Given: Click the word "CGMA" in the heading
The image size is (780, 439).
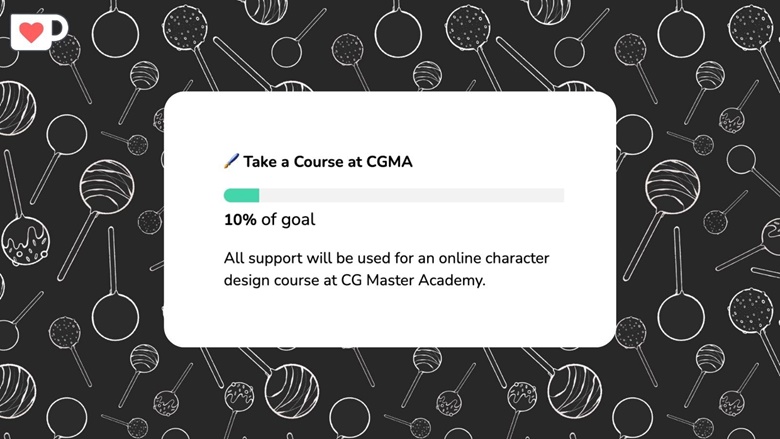Looking at the screenshot, I should click(x=390, y=162).
